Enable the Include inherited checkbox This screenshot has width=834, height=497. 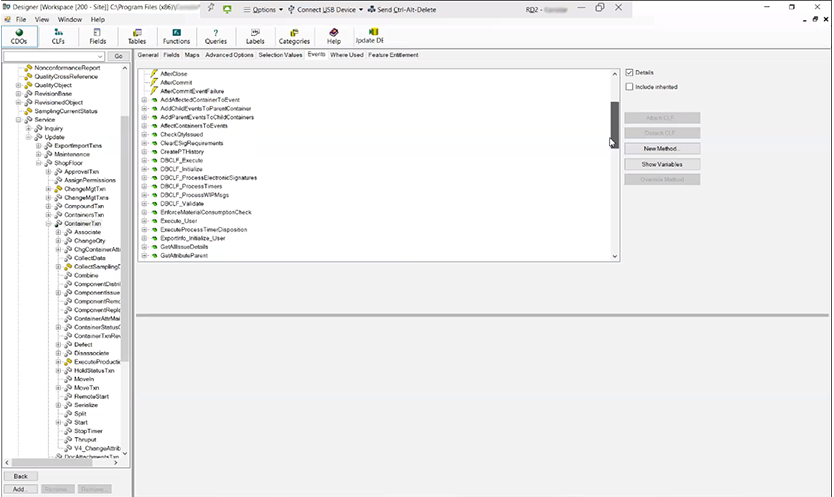coord(629,87)
